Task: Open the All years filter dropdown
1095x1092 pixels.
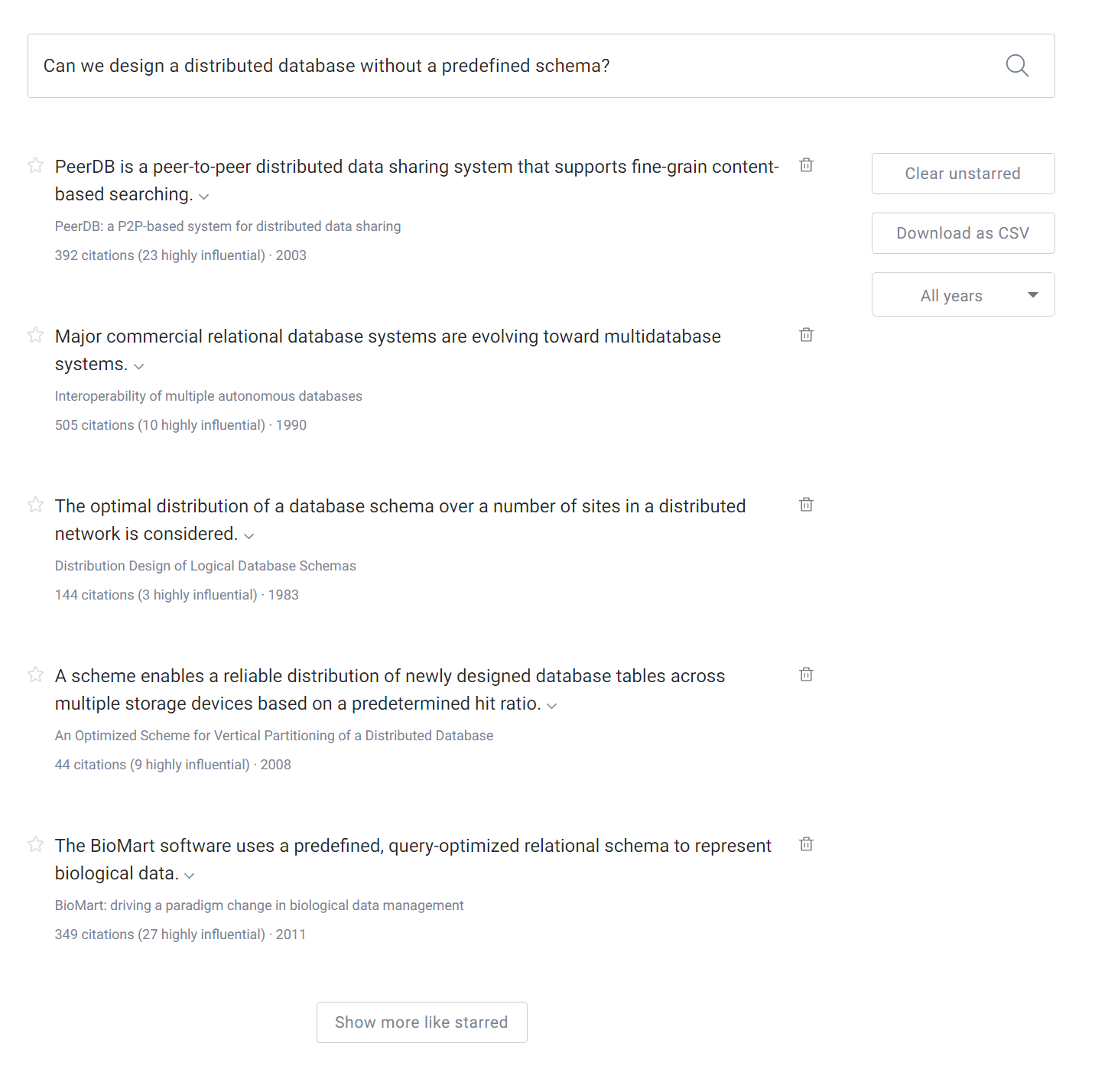Action: 963,295
